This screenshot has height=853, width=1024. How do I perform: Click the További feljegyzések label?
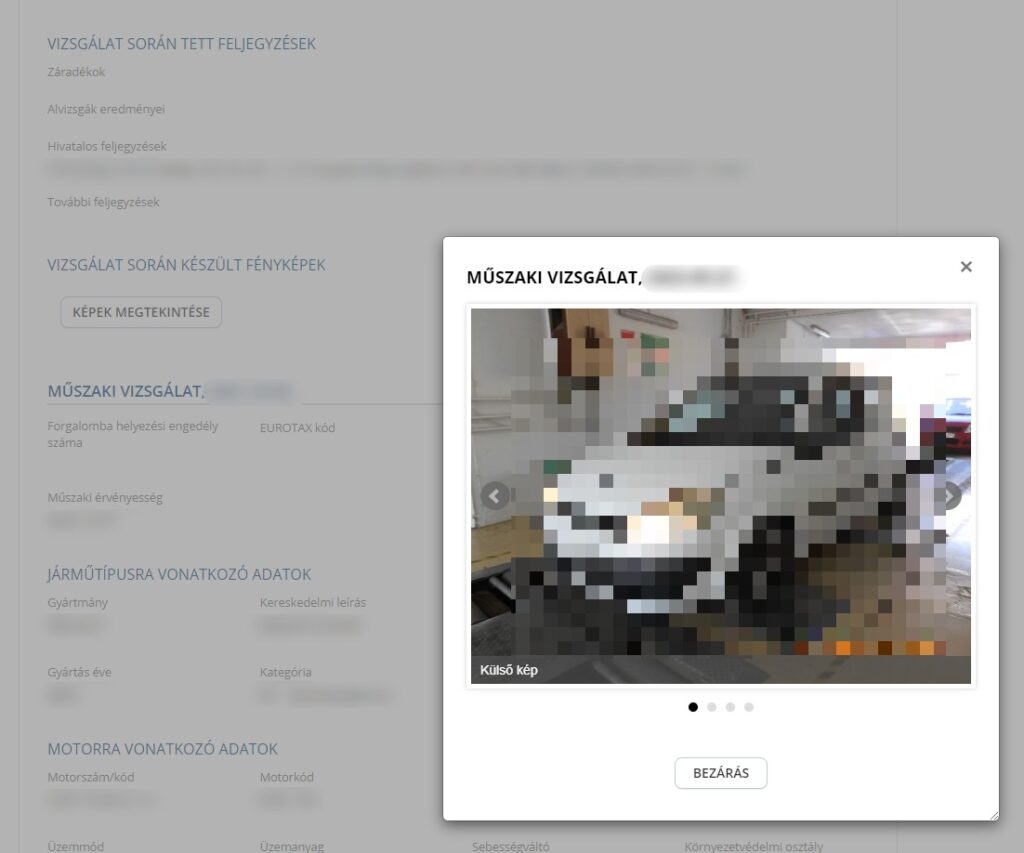pos(103,202)
